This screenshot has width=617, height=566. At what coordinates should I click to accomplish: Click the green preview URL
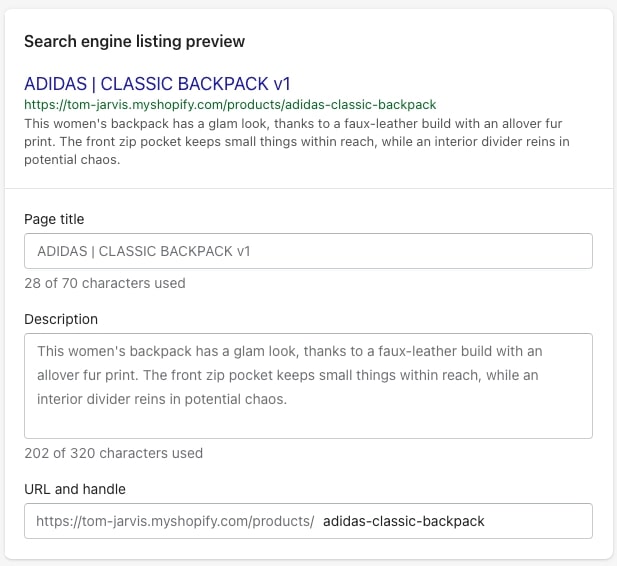[230, 104]
